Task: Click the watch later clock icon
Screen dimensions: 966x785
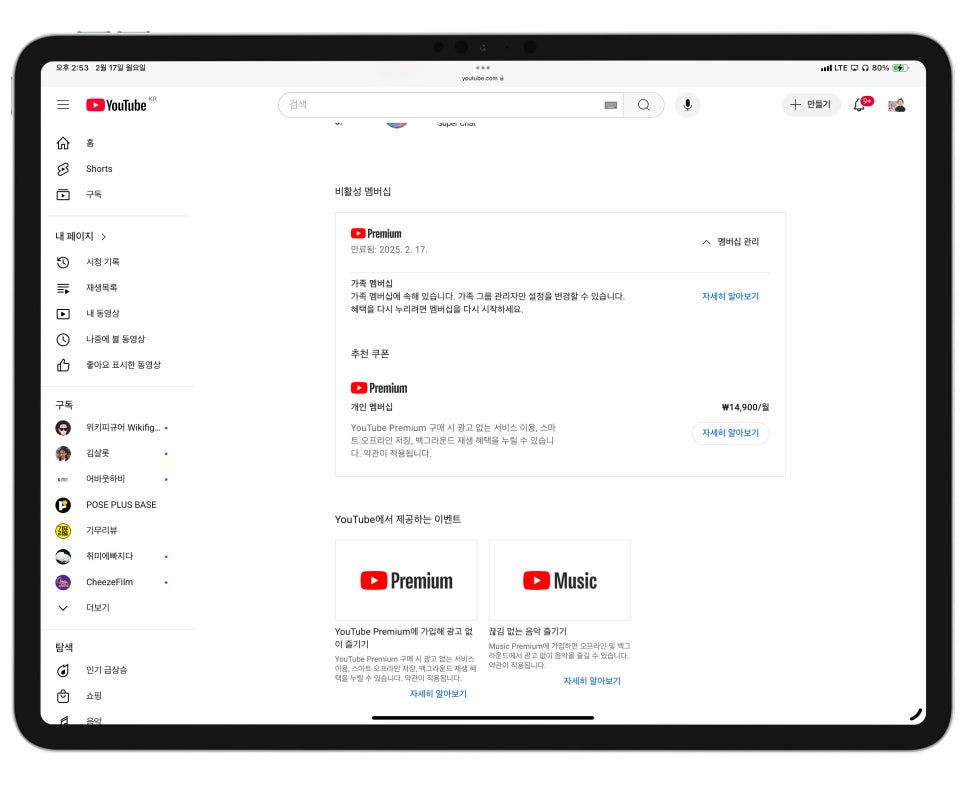Action: (x=63, y=340)
